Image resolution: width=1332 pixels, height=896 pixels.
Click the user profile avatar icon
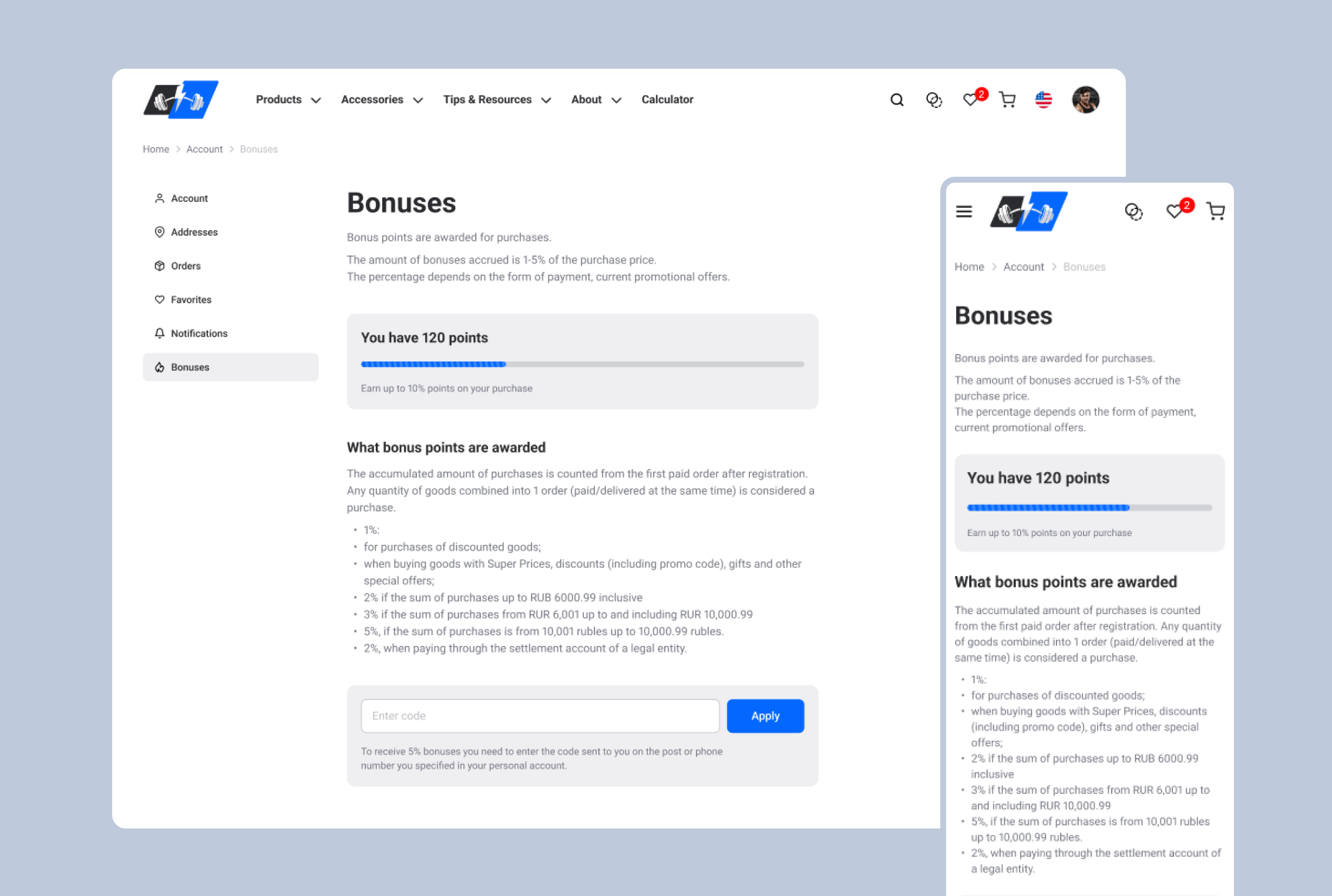point(1086,99)
